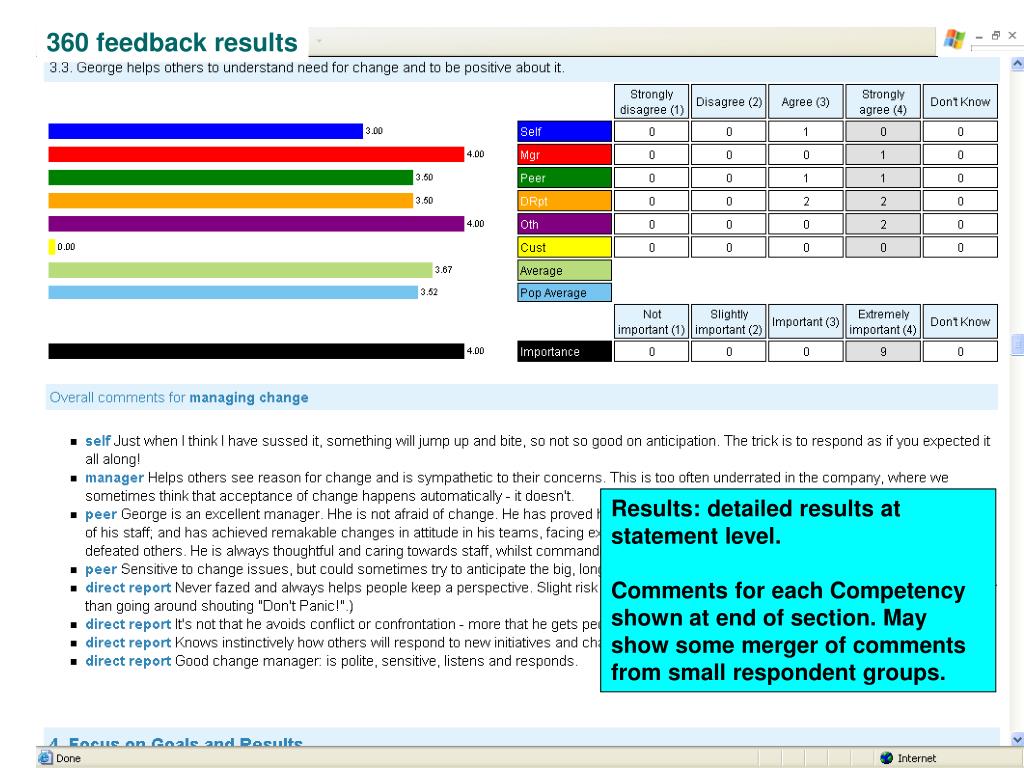
Task: Click the Peer row Agree (3) cell
Action: (x=806, y=178)
